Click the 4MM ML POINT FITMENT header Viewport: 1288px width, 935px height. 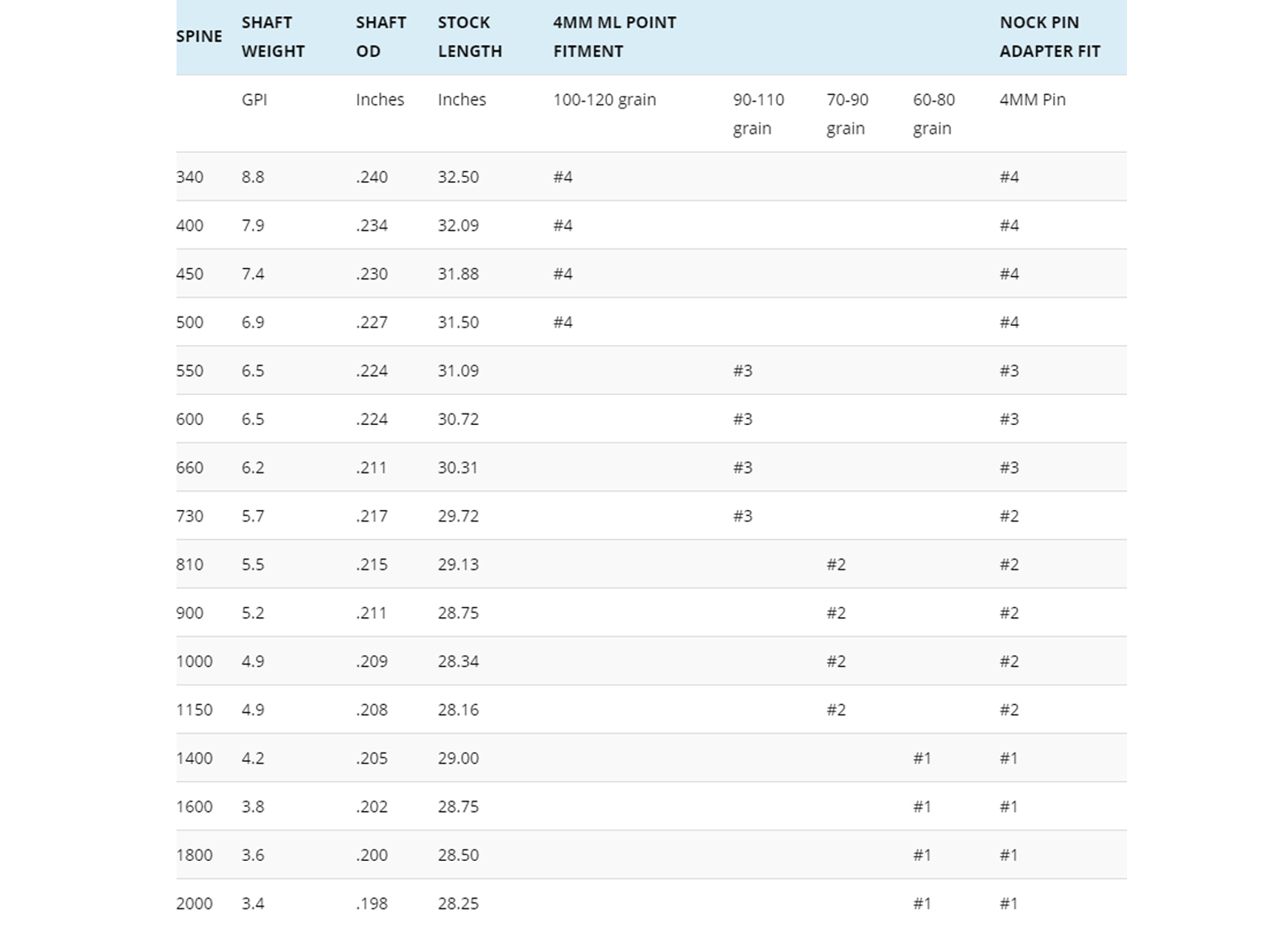614,36
